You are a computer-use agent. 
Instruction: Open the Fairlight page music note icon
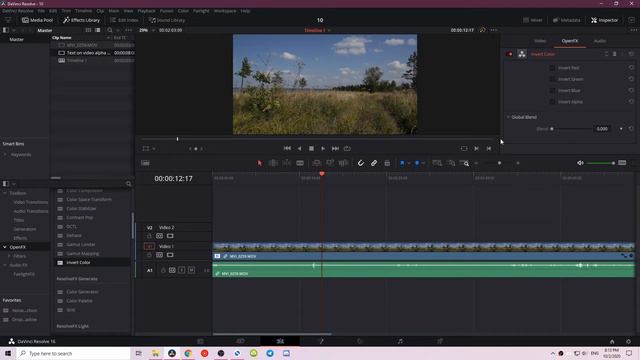point(400,341)
